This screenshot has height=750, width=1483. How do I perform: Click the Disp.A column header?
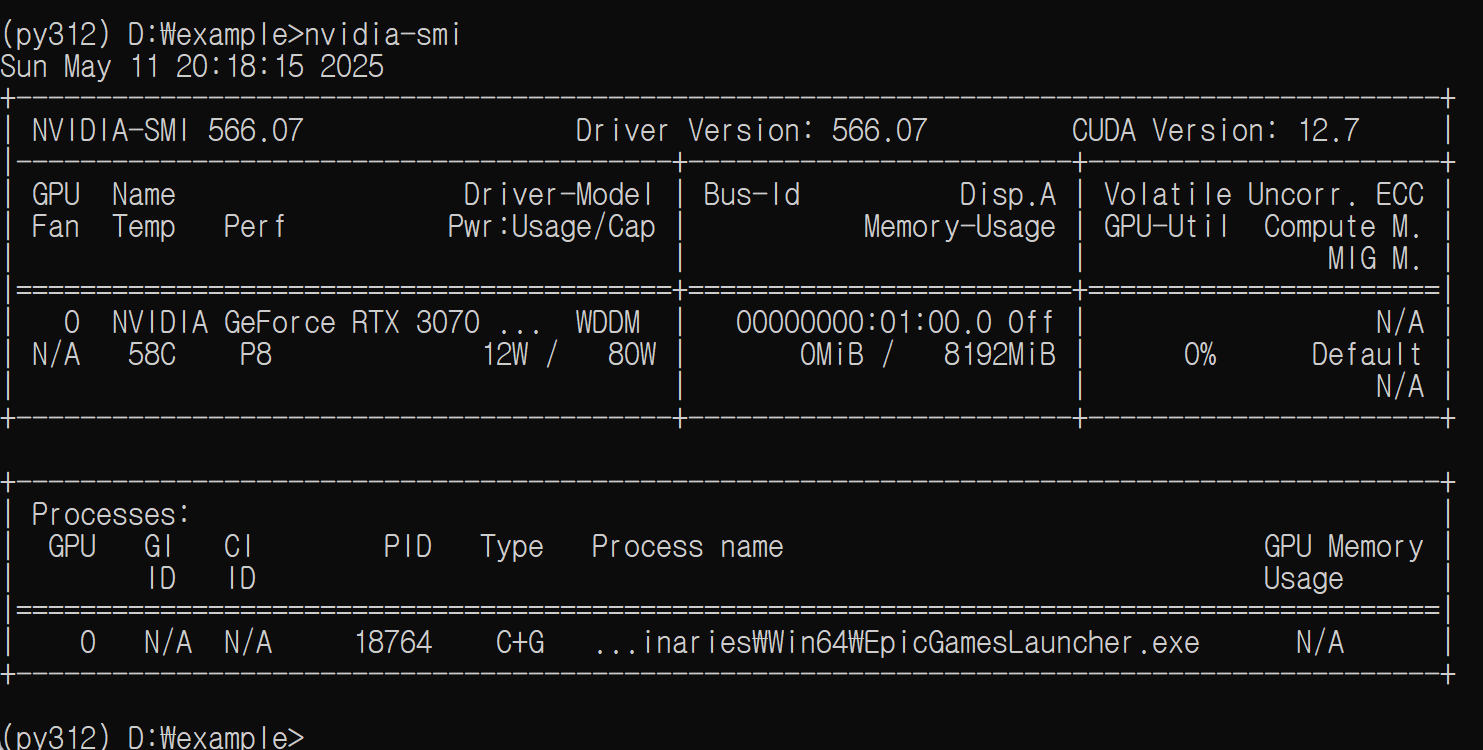click(1007, 194)
